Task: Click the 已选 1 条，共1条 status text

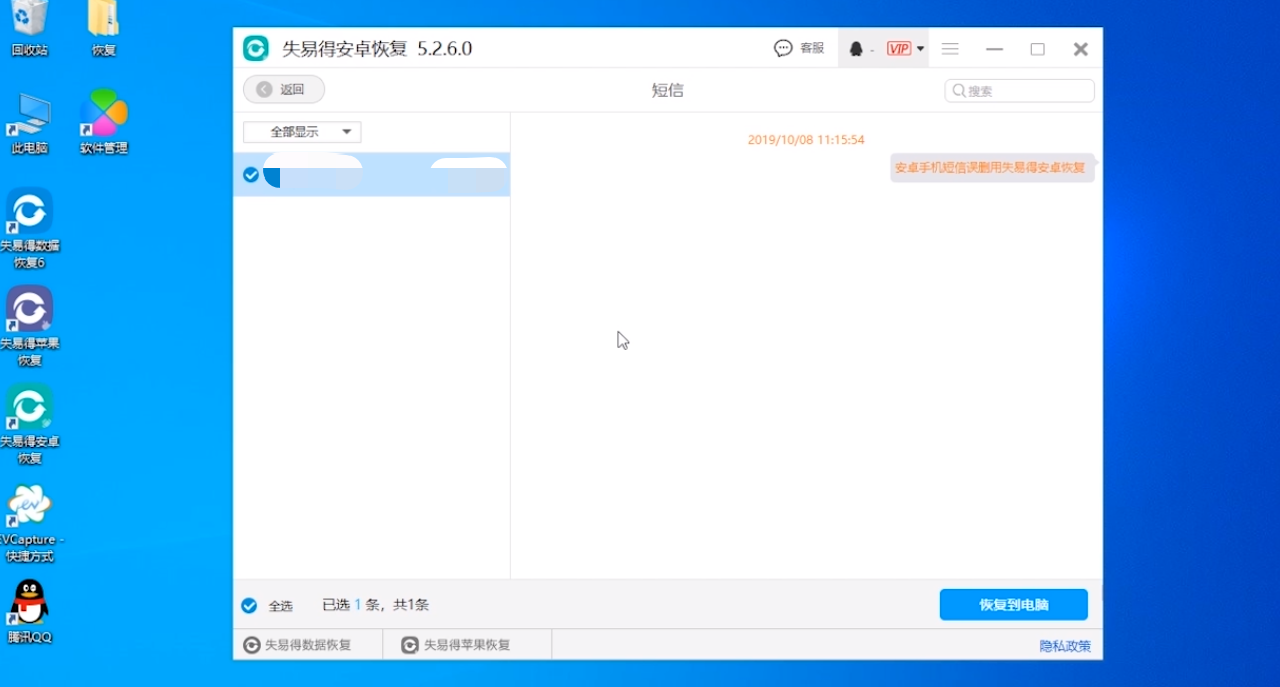Action: [375, 605]
